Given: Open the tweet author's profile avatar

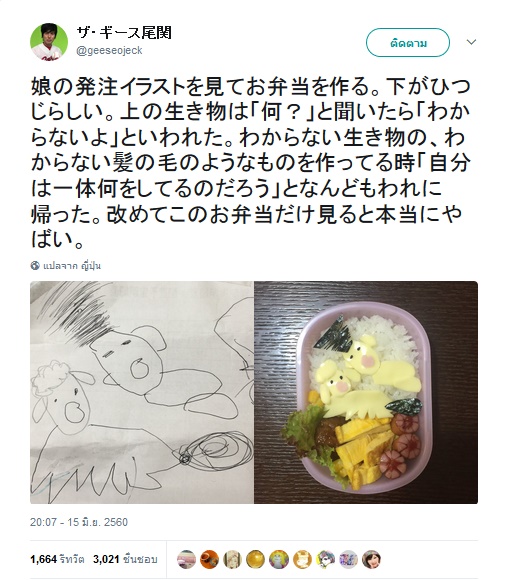Looking at the screenshot, I should [49, 41].
